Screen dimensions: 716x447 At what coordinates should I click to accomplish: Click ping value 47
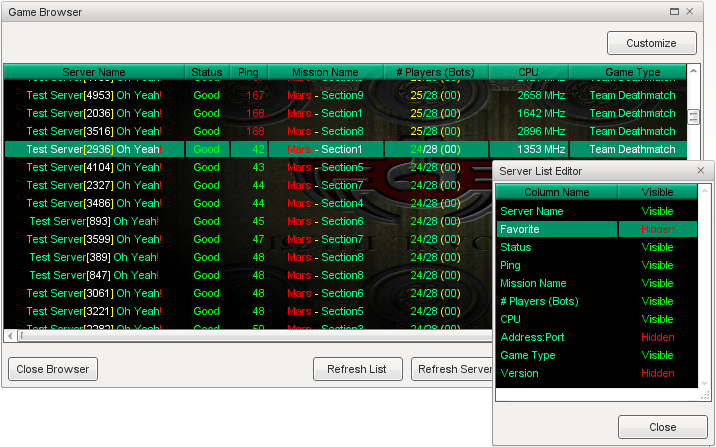click(x=258, y=239)
